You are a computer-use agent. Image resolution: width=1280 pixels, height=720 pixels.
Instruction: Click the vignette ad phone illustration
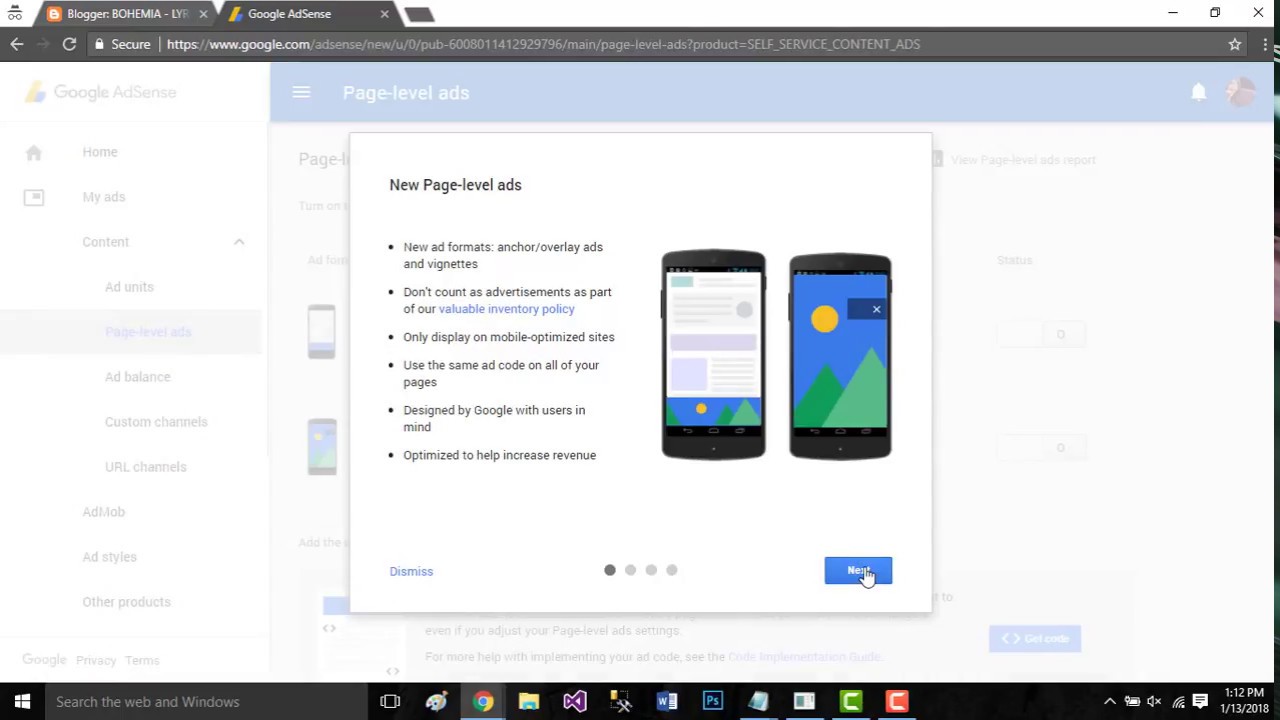point(840,356)
